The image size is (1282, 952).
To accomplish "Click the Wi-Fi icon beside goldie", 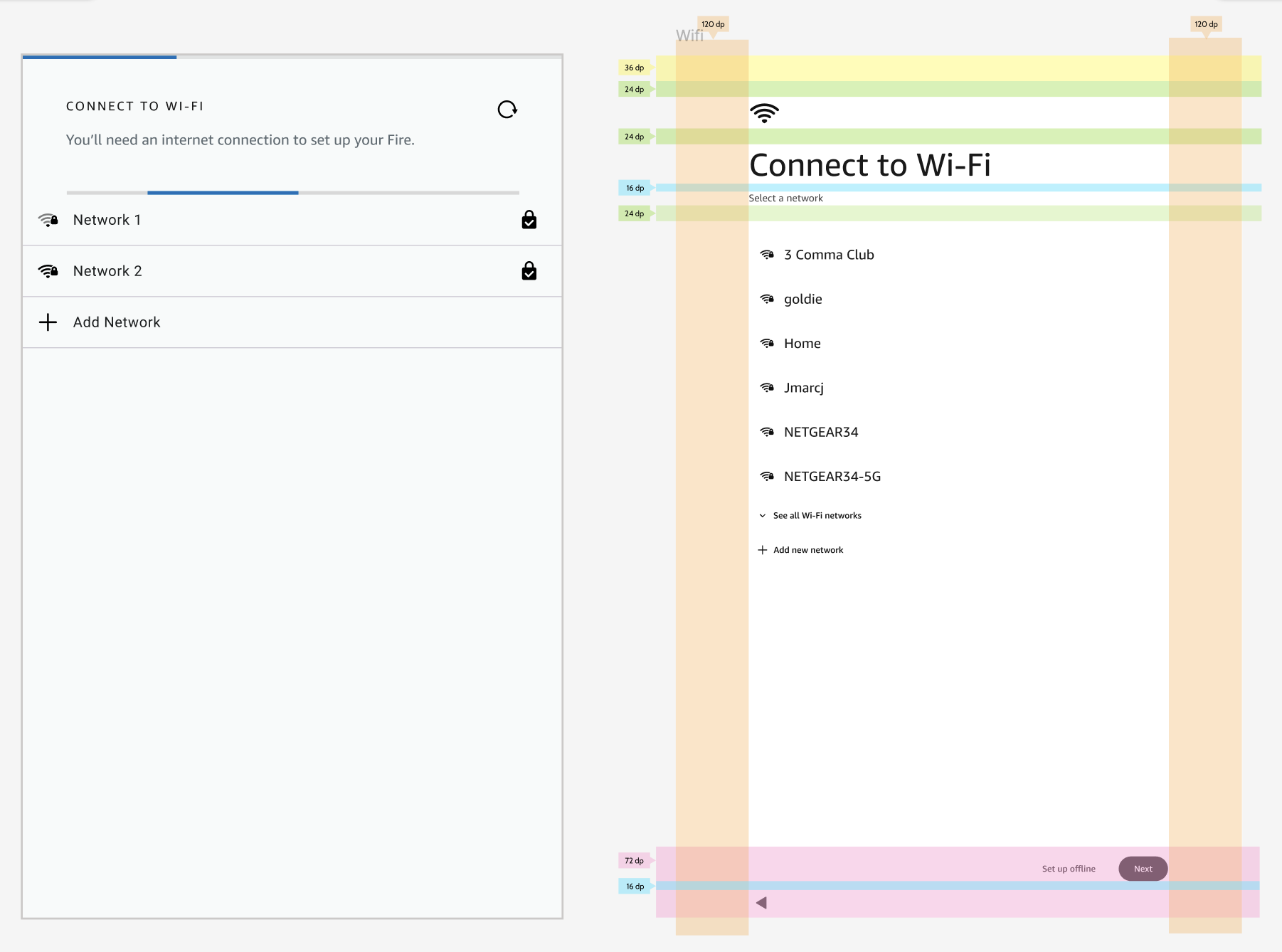I will click(x=767, y=299).
